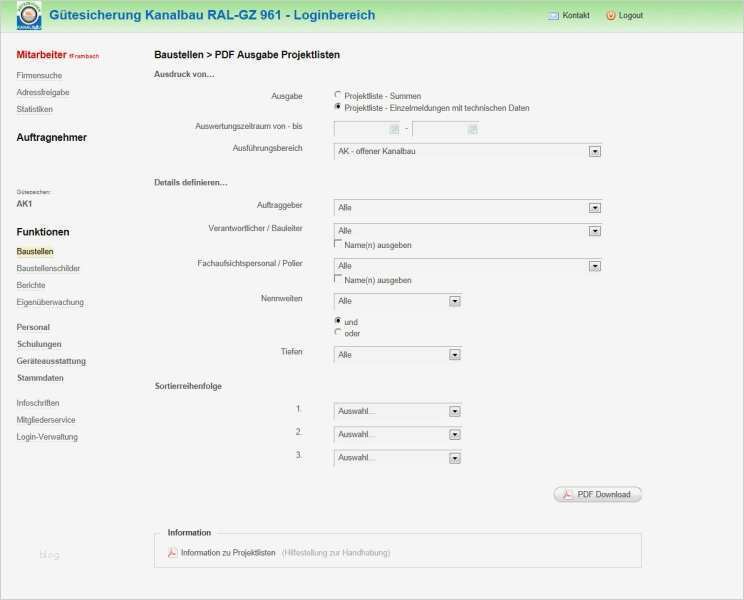Click the PDF Download button
The width and height of the screenshot is (744, 600).
(598, 495)
